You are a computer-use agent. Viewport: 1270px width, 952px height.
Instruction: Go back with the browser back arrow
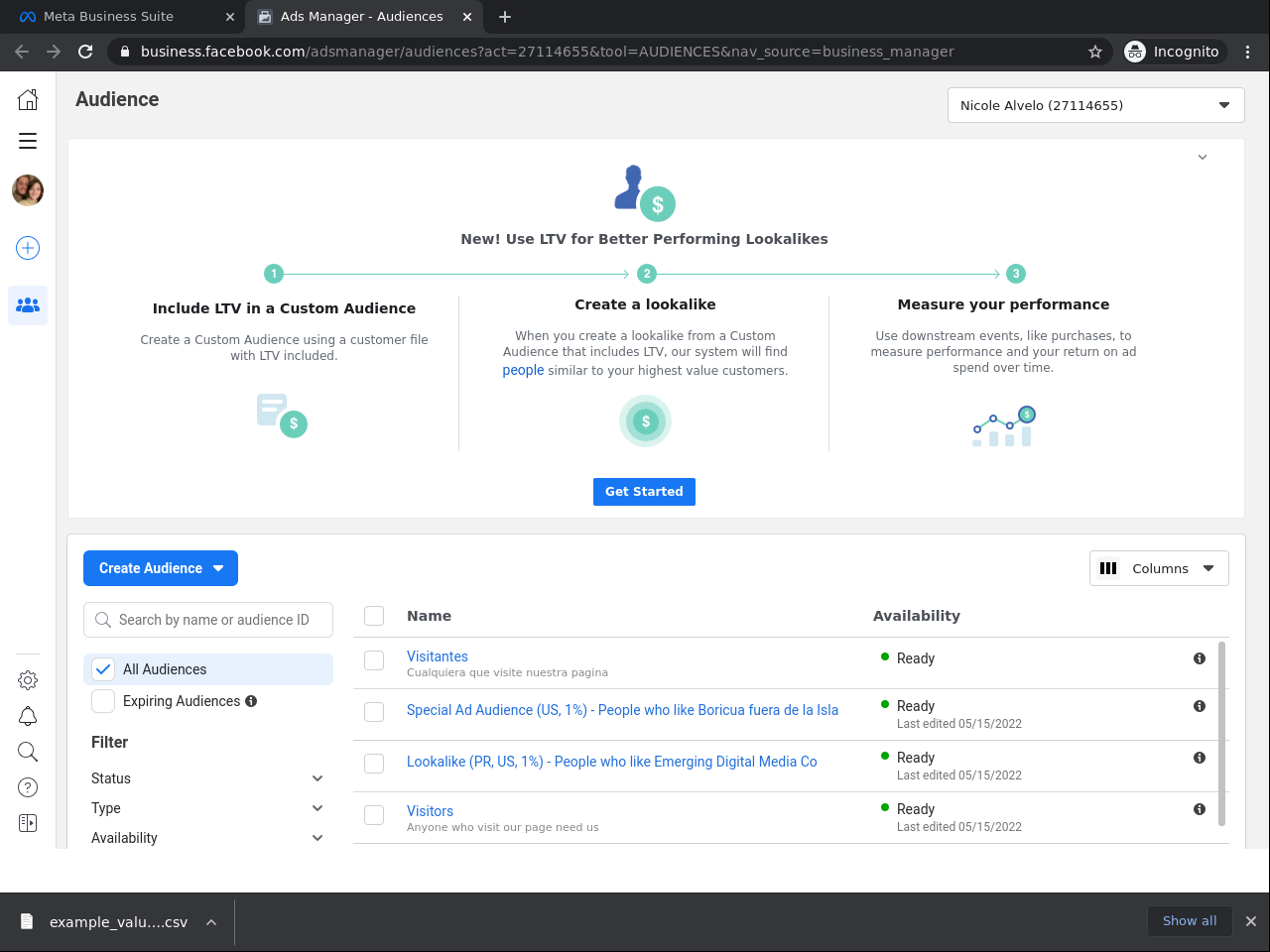point(22,52)
